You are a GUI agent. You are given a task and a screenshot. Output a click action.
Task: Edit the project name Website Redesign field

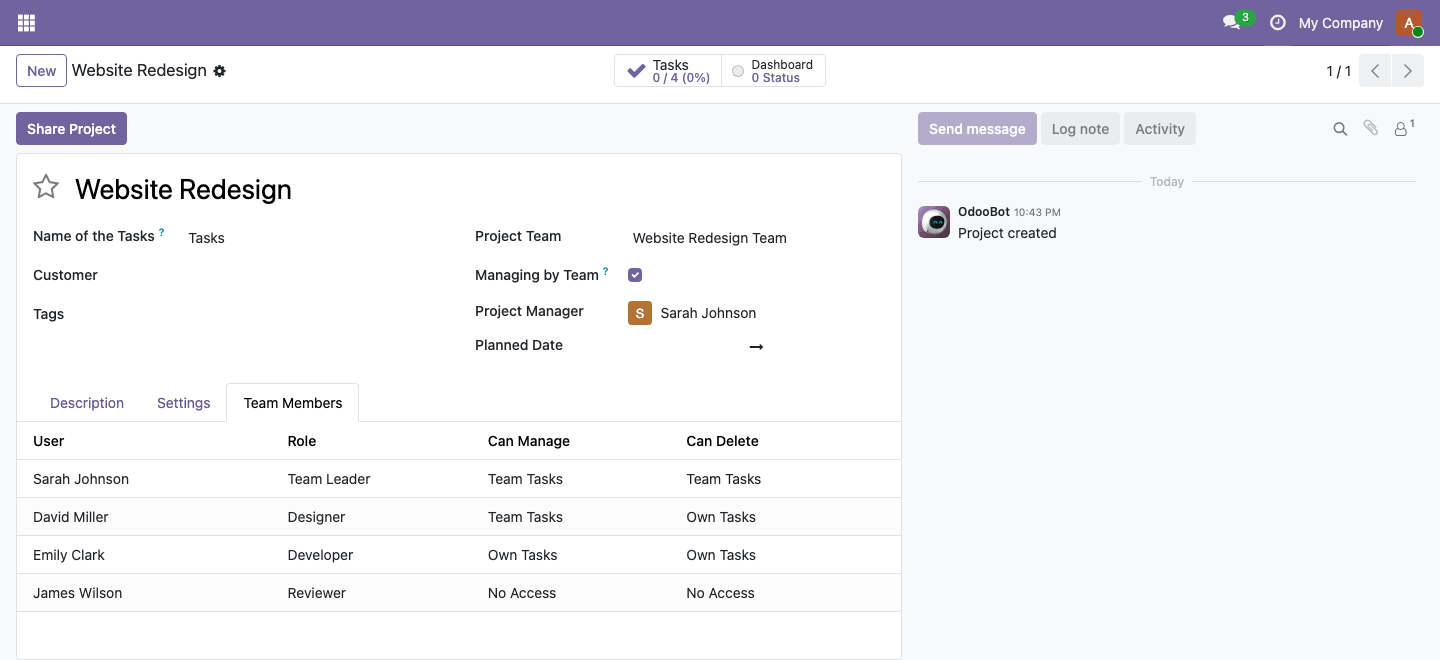click(479, 189)
